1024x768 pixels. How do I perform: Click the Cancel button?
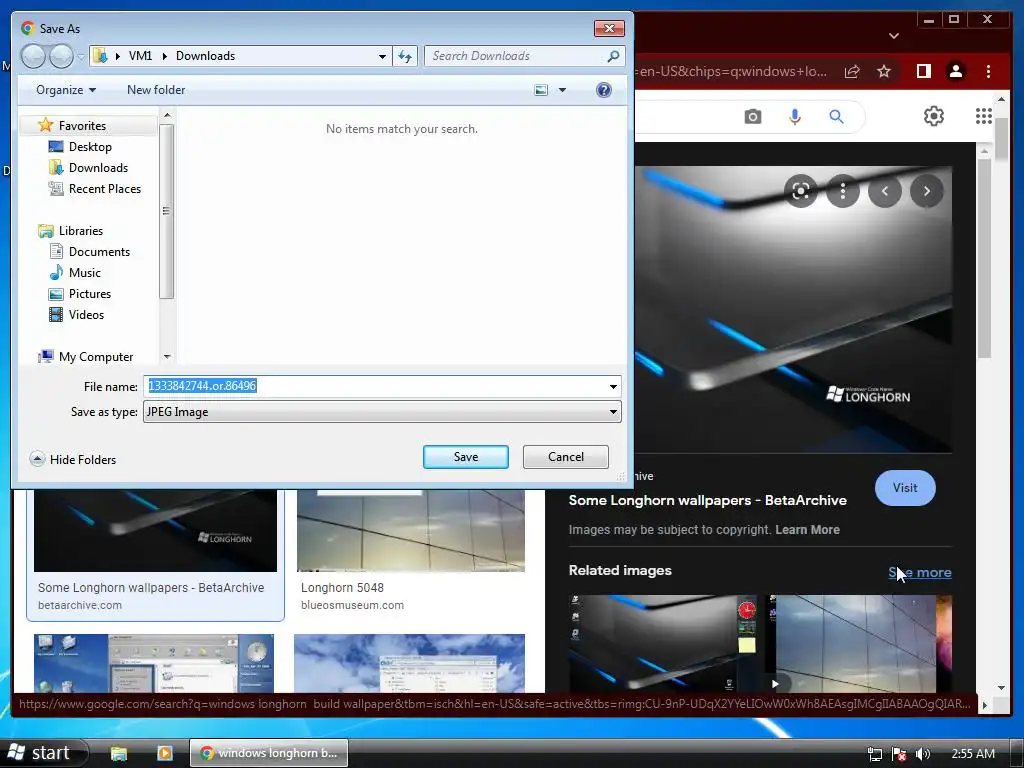[x=566, y=457]
